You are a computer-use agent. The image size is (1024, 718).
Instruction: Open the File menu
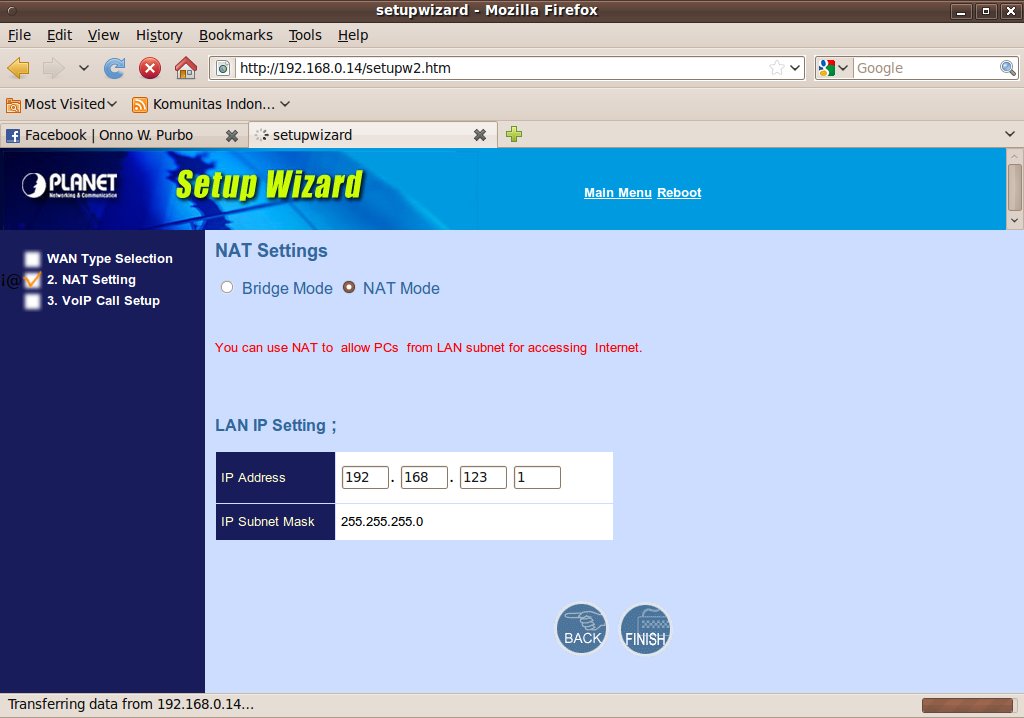click(19, 35)
